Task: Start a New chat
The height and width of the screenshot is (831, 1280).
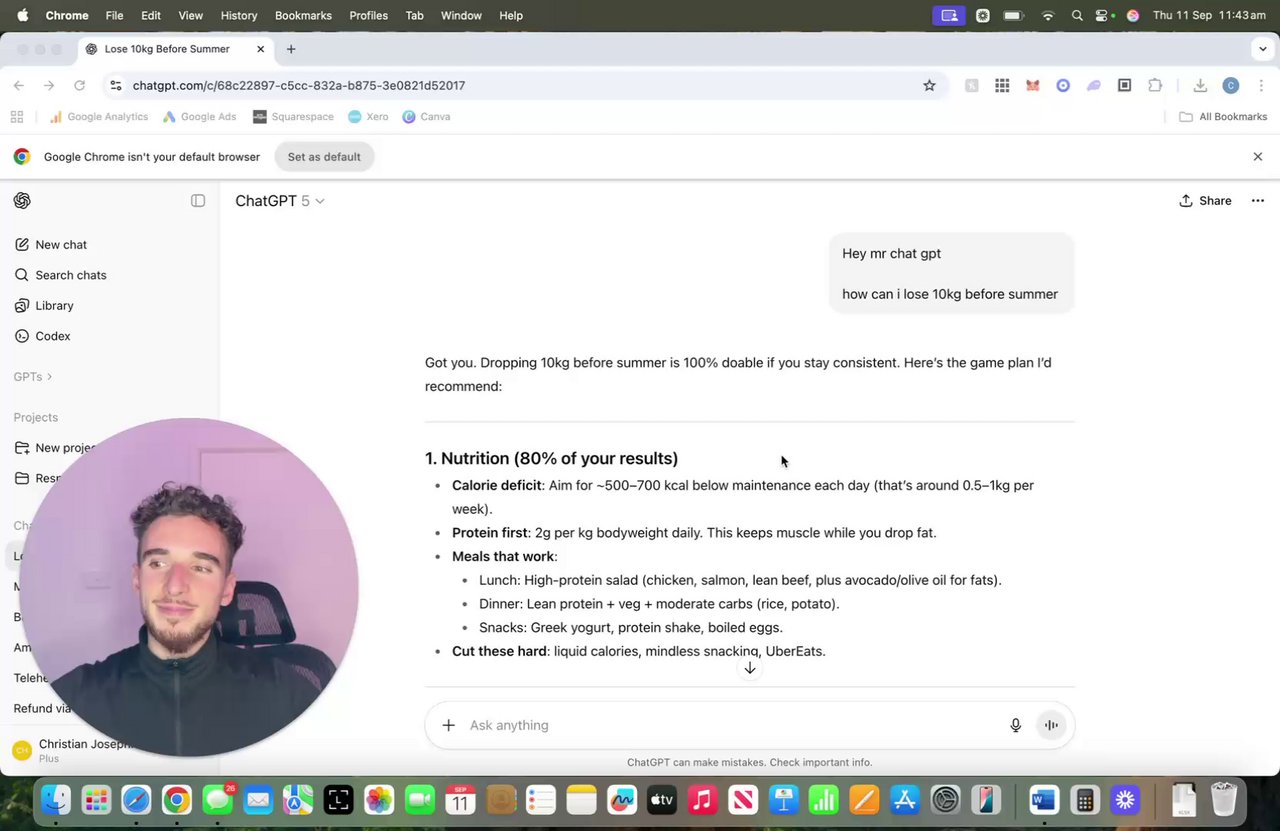Action: click(x=50, y=245)
